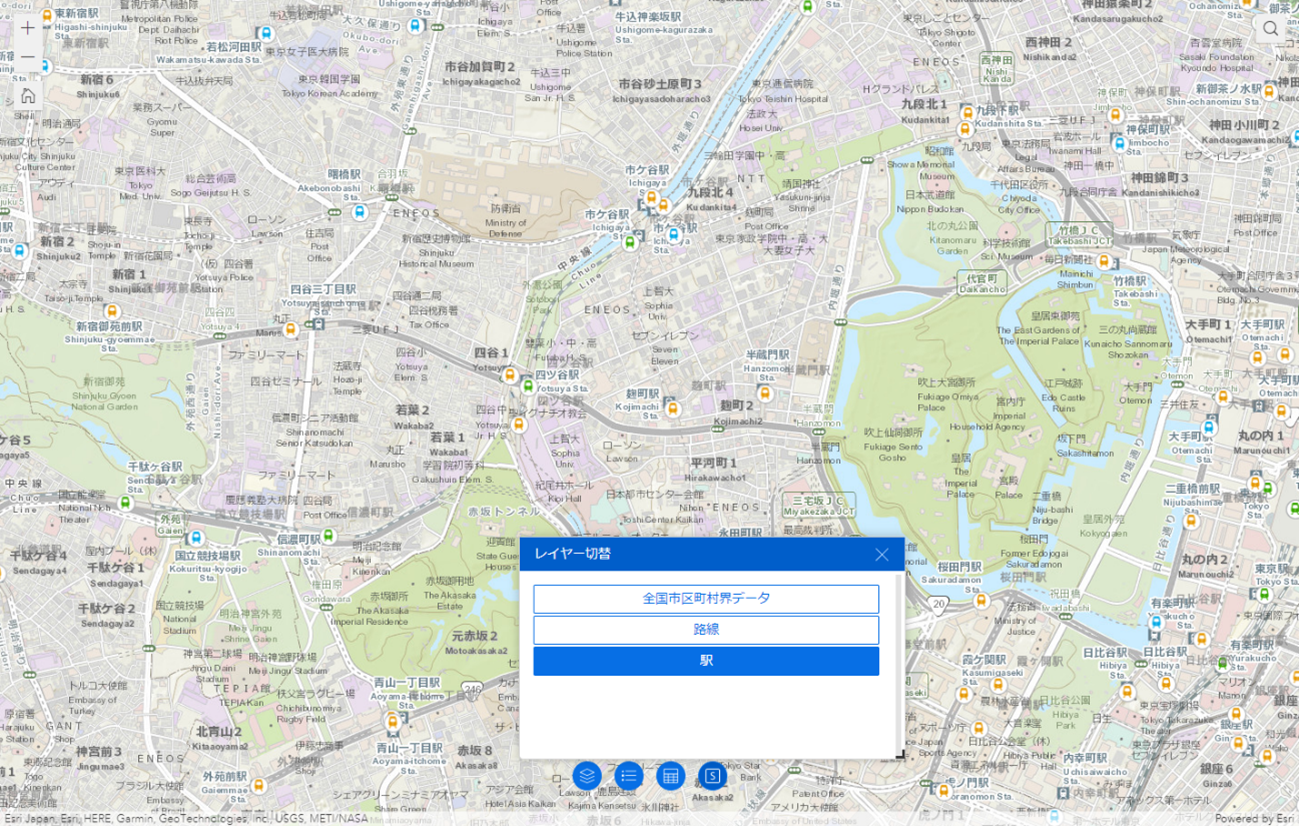Click the 麹町駅 station marker

click(673, 408)
